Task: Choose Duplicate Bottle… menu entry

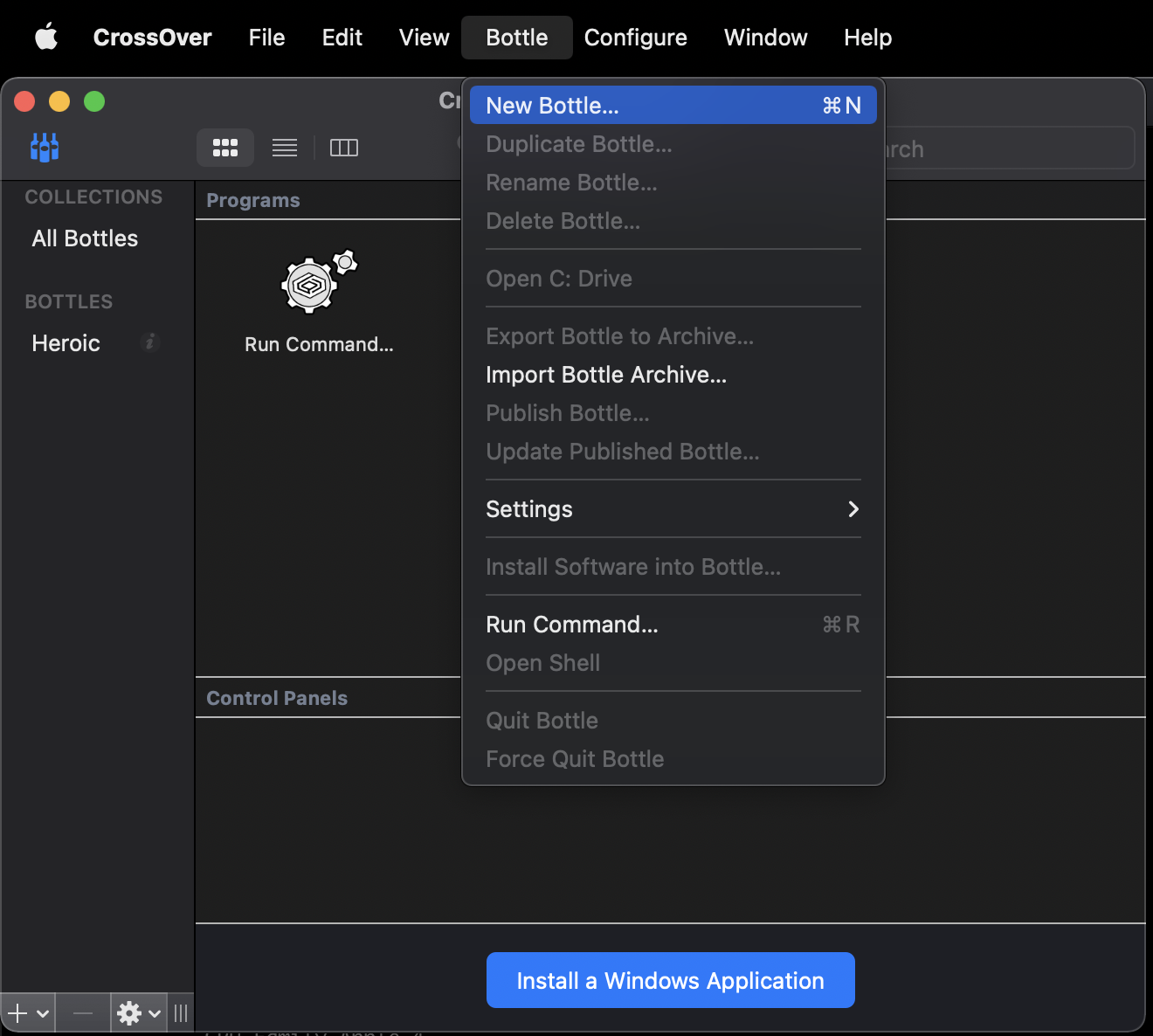Action: tap(673, 144)
